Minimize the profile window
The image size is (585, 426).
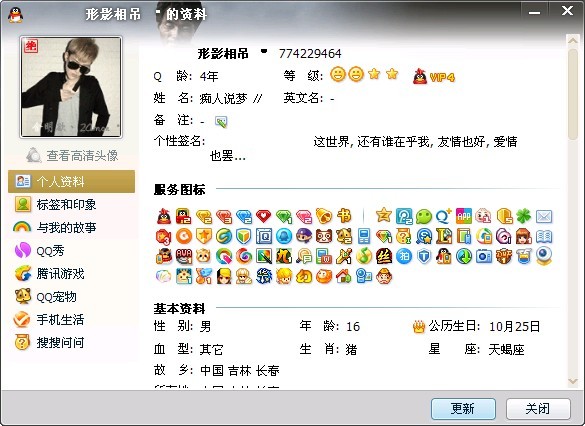[535, 12]
